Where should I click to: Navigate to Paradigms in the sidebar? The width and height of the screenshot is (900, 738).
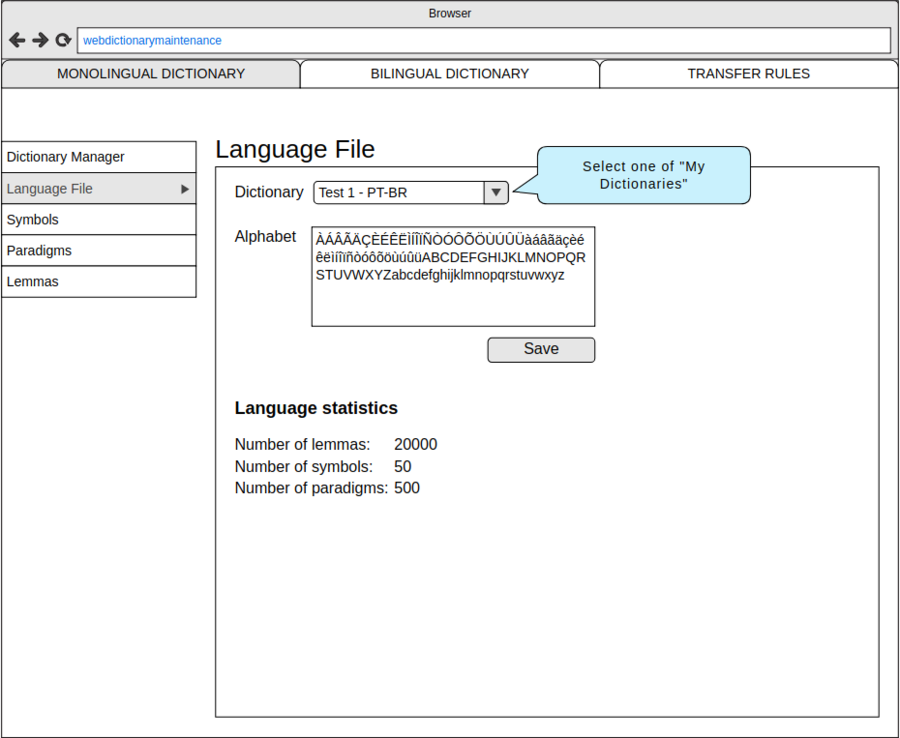click(99, 251)
